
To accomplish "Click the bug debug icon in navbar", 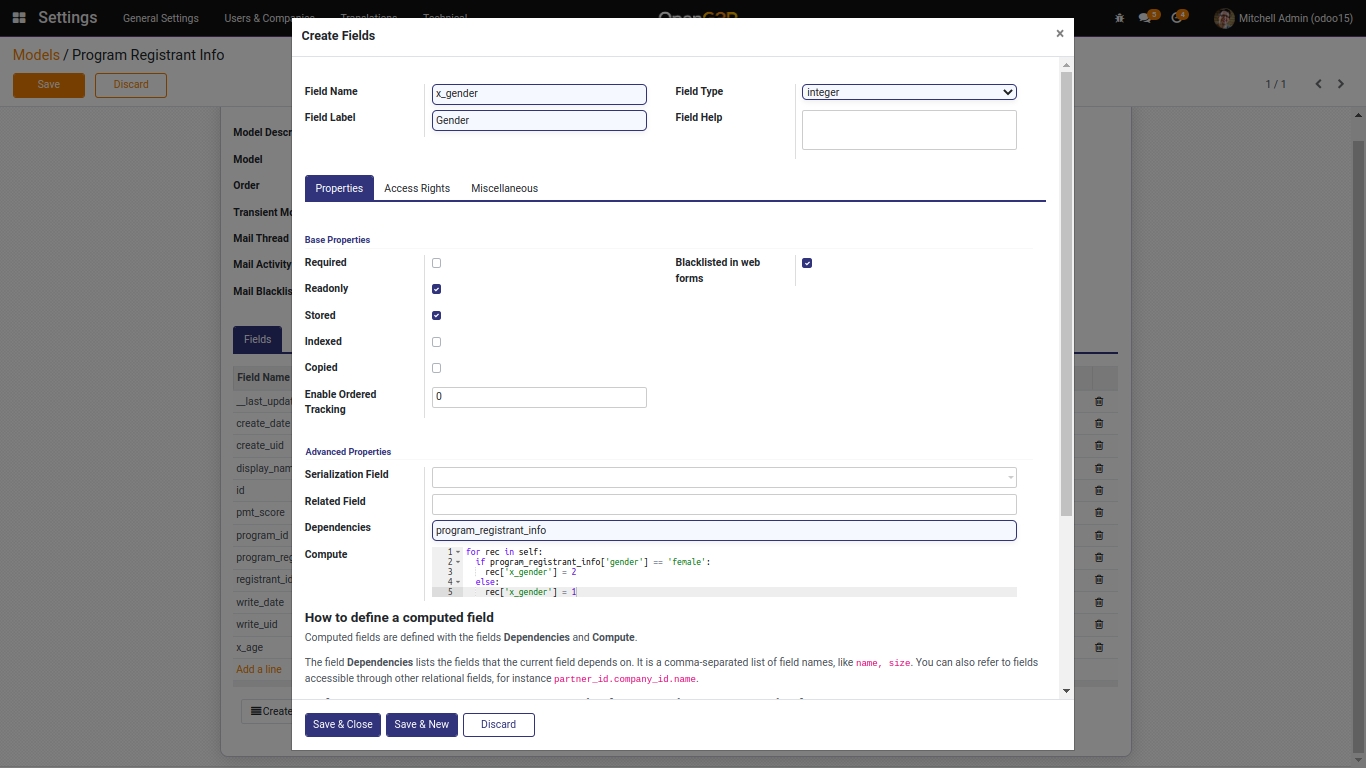I will point(1118,18).
